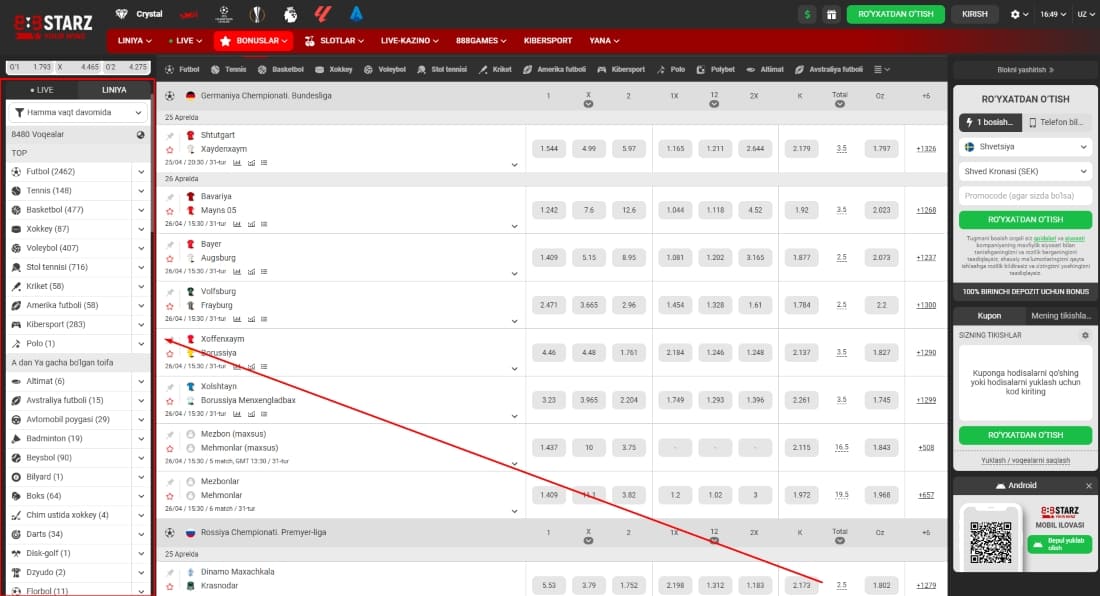The height and width of the screenshot is (596, 1100).
Task: Open the Crystal diamond promo link
Action: (139, 14)
